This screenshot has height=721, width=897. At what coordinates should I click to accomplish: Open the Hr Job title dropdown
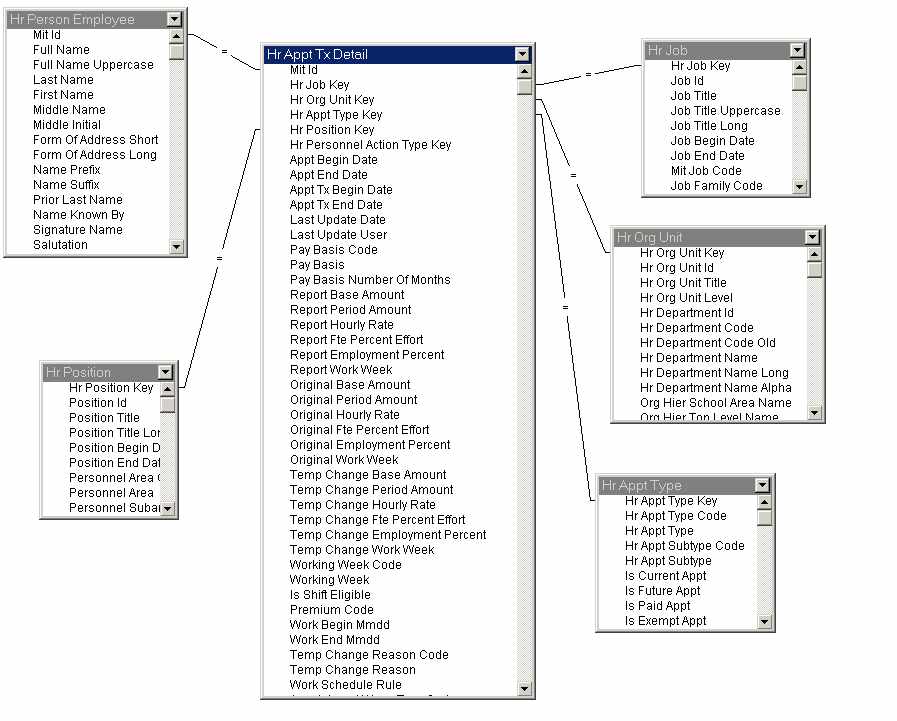[797, 50]
